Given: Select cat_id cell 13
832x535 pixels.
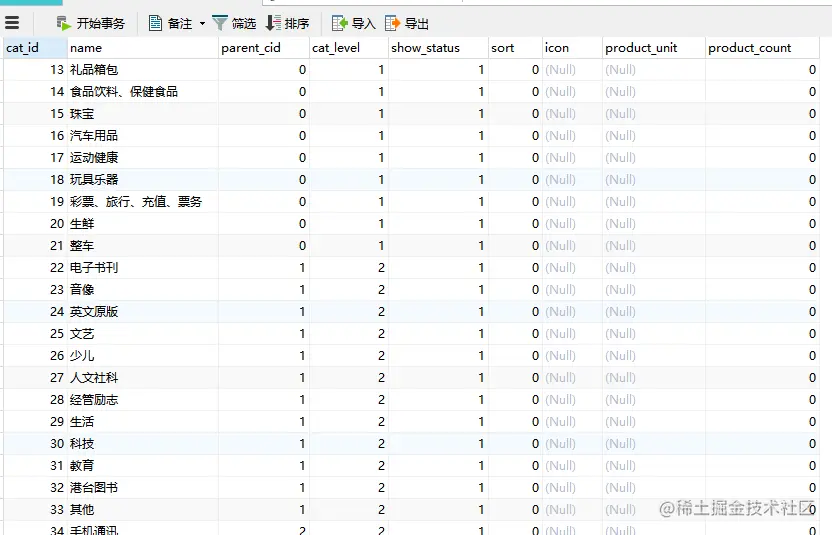Looking at the screenshot, I should [x=35, y=70].
